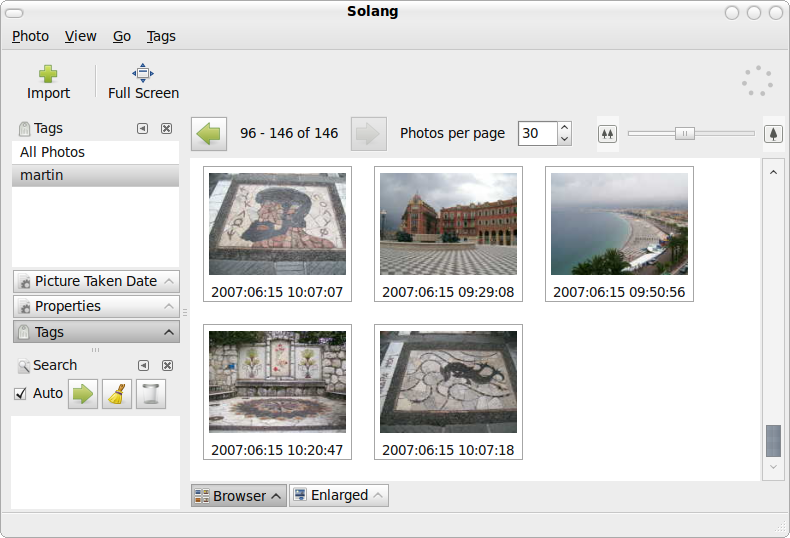This screenshot has height=538, width=790.
Task: Collapse the Tags section expander
Action: [96, 332]
